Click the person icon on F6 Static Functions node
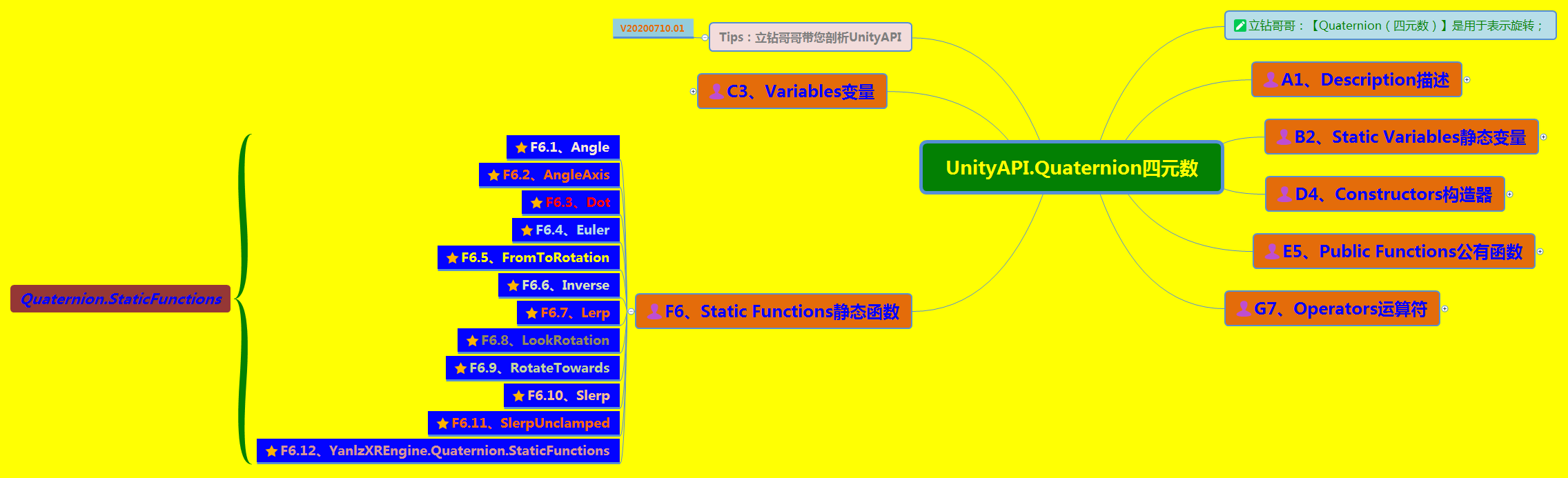1568x478 pixels. 654,311
